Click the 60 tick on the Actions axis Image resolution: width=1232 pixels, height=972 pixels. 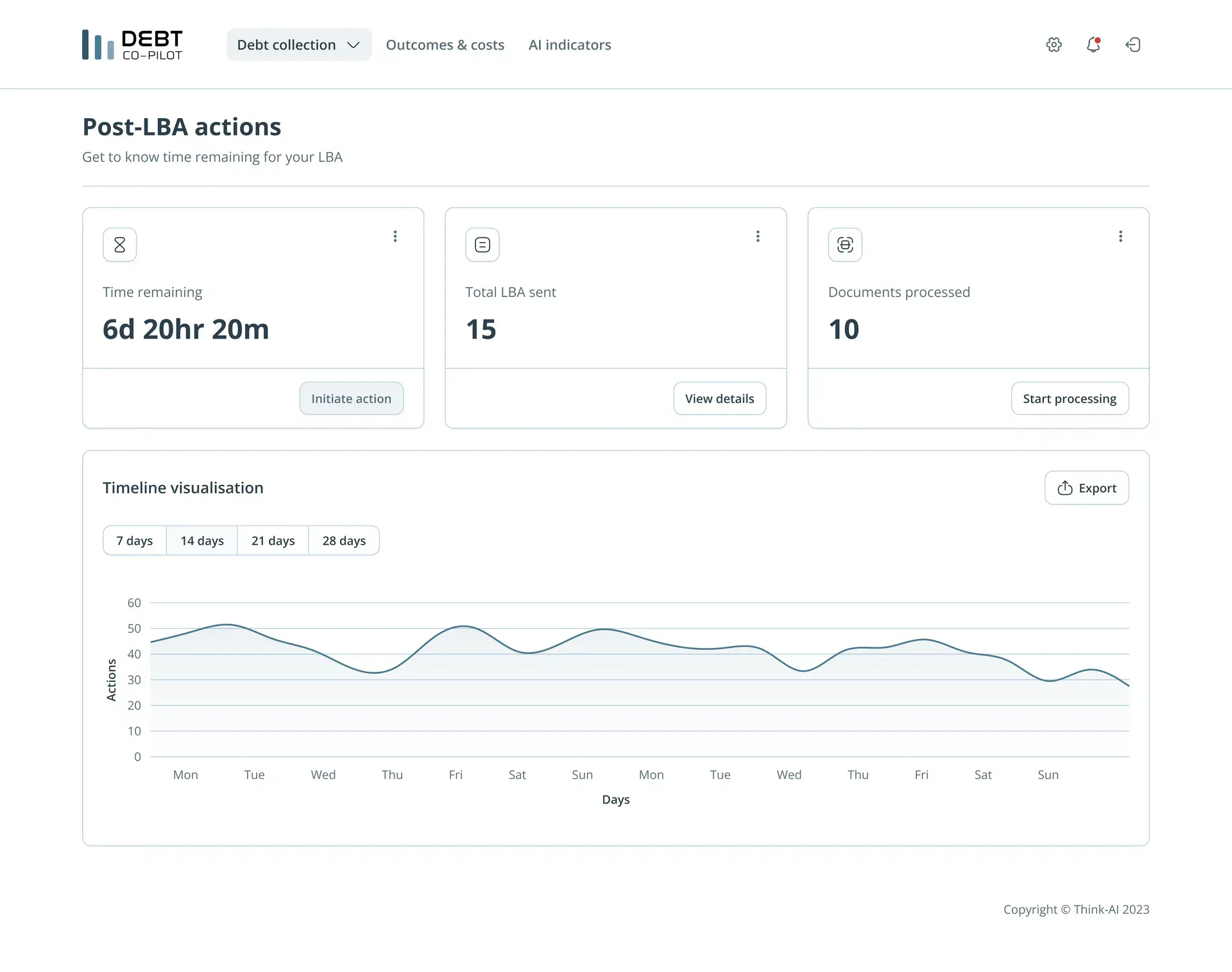[x=134, y=602]
